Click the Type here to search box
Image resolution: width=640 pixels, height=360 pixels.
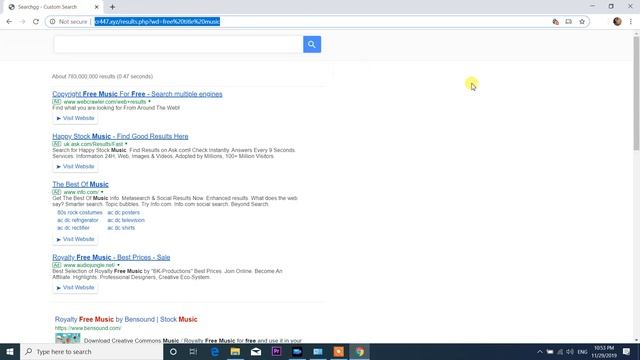pyautogui.click(x=92, y=351)
